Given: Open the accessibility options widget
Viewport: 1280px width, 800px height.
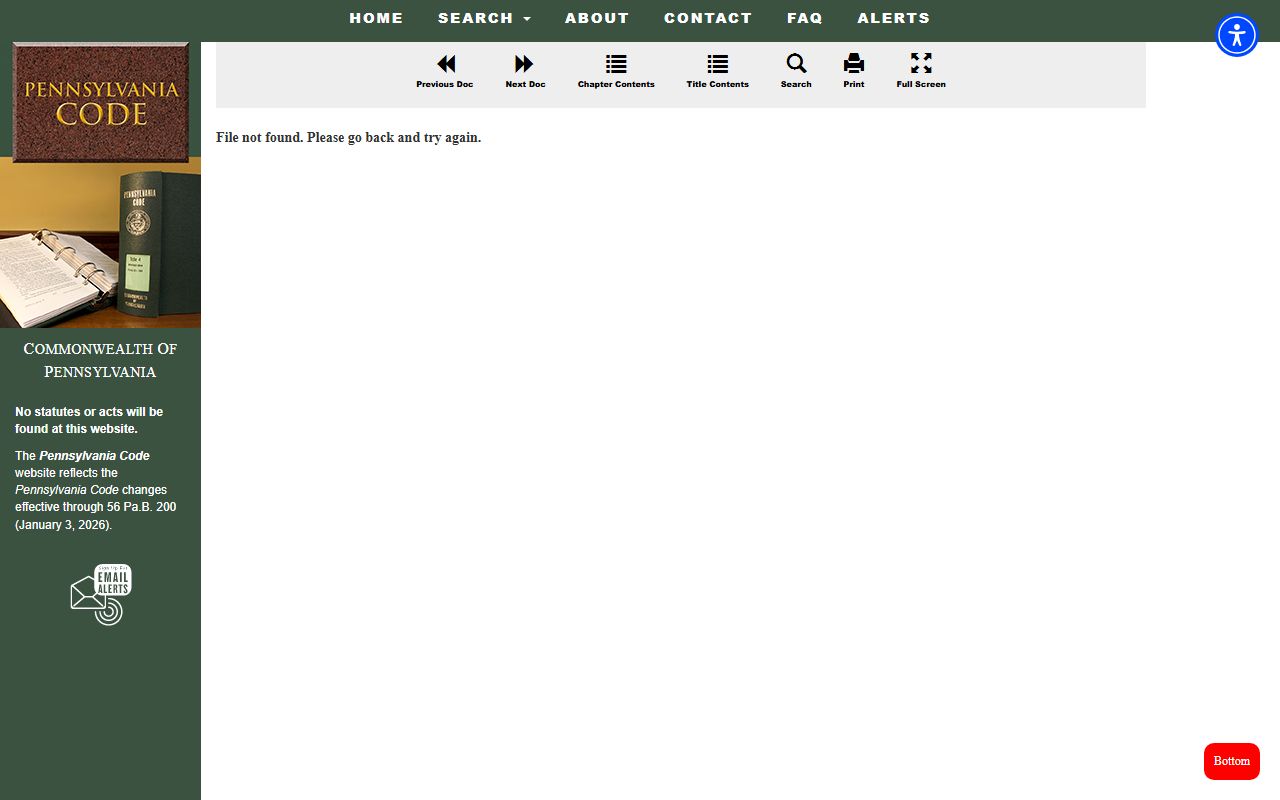Looking at the screenshot, I should pyautogui.click(x=1237, y=36).
